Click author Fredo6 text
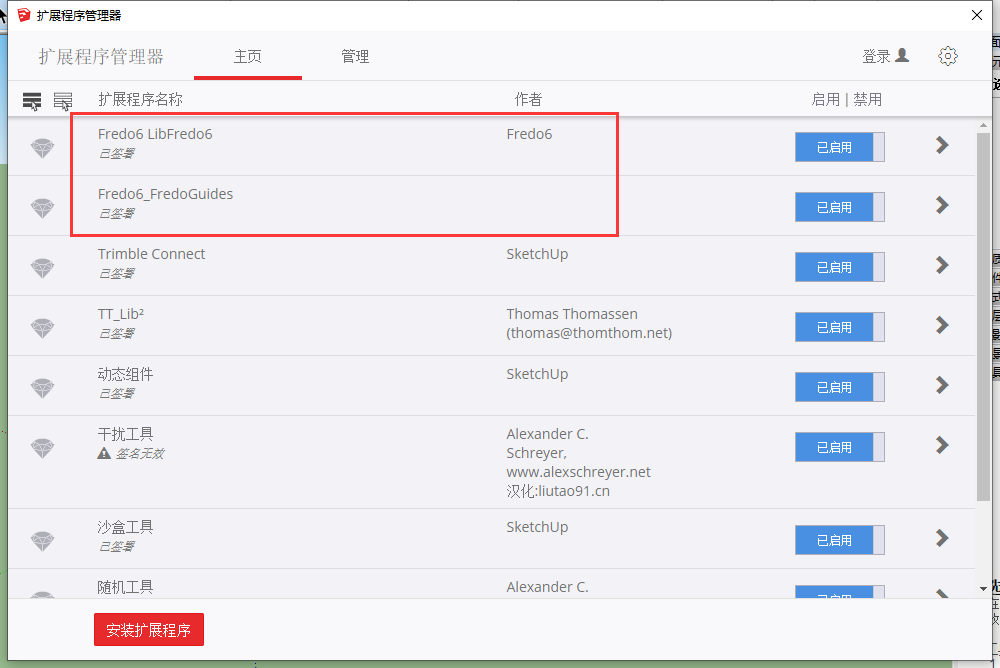 (x=529, y=134)
